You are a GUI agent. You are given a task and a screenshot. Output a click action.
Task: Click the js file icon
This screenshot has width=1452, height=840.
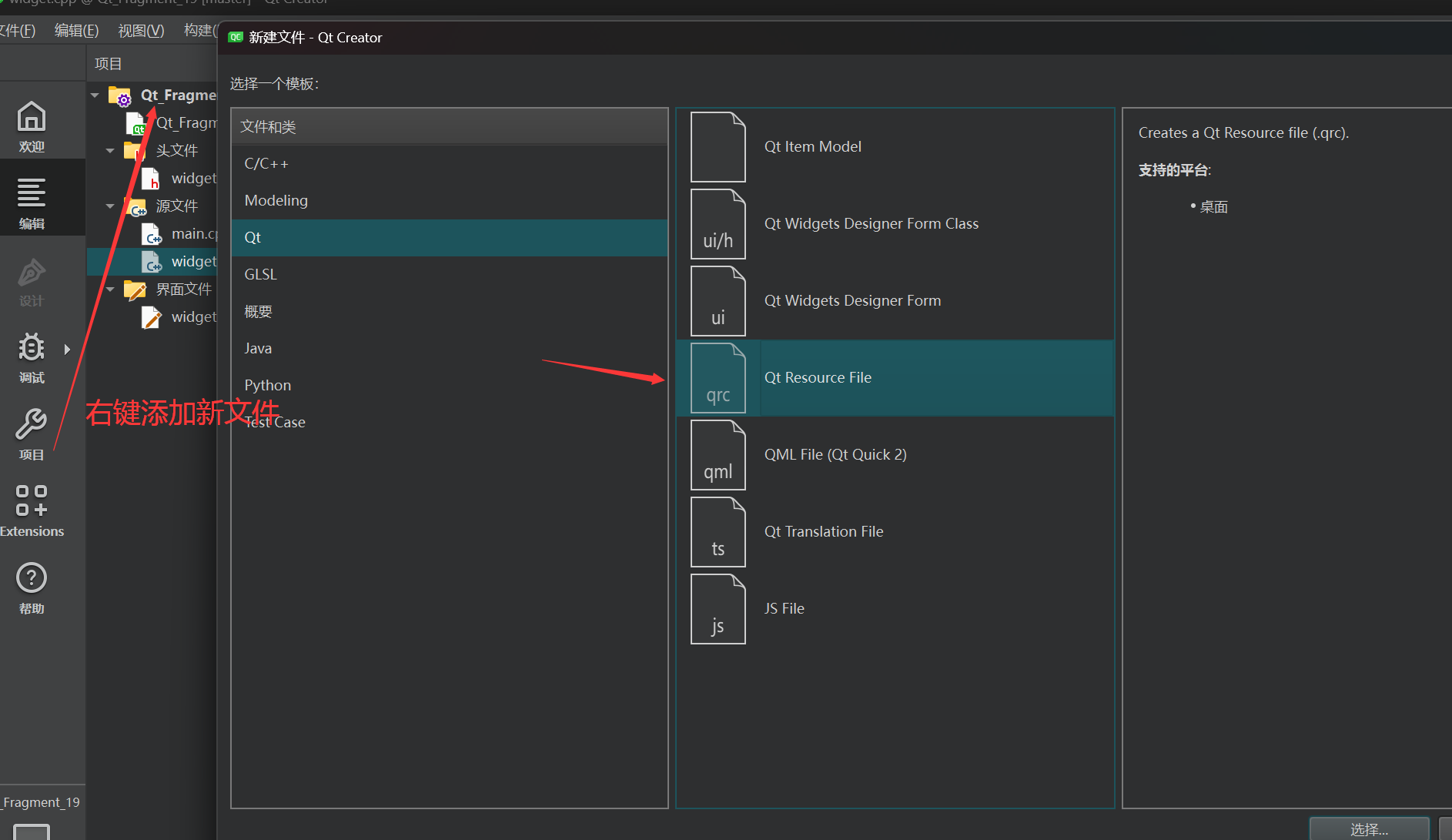click(x=718, y=609)
